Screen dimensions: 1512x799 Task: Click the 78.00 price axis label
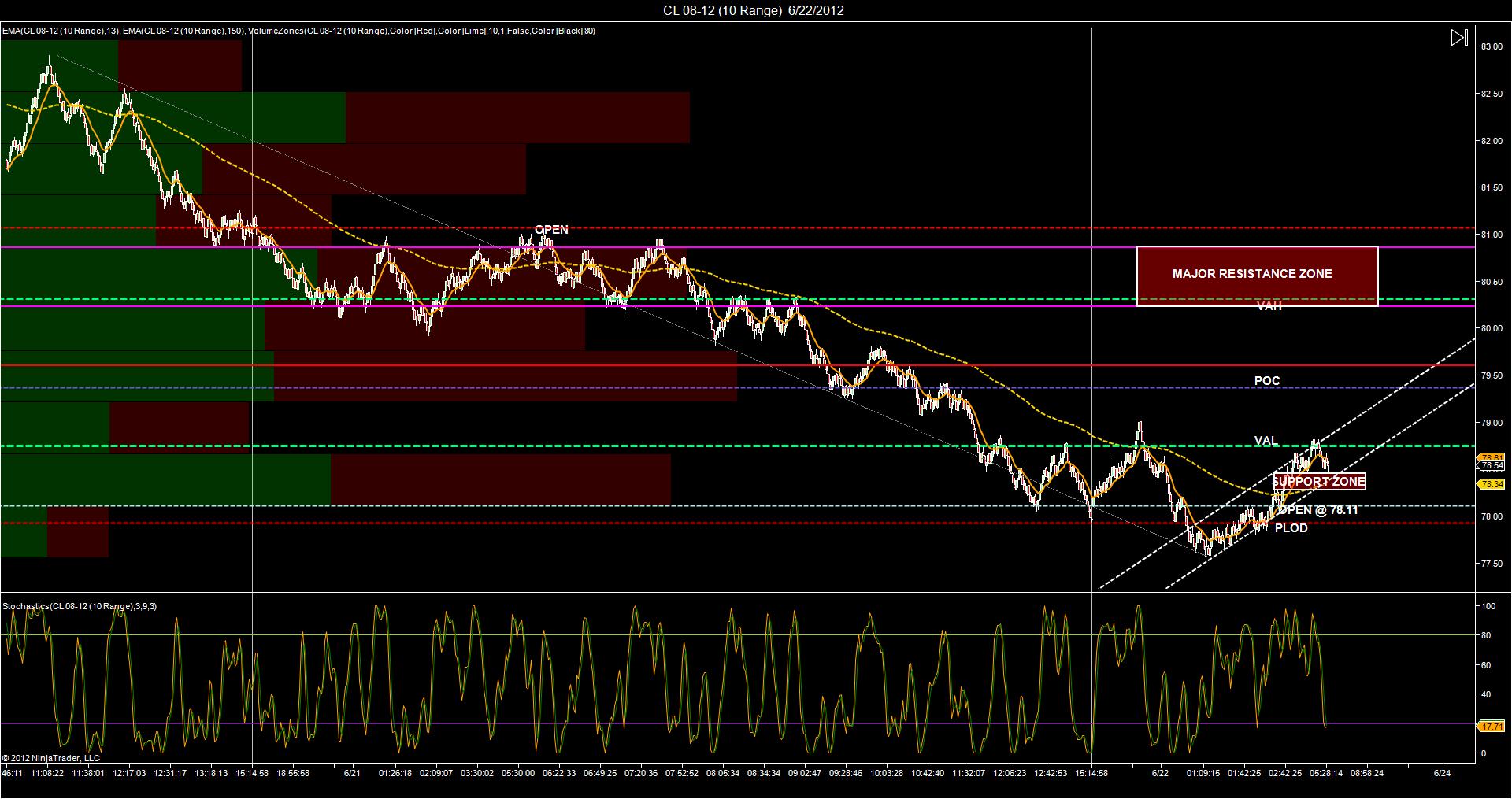(x=1492, y=517)
